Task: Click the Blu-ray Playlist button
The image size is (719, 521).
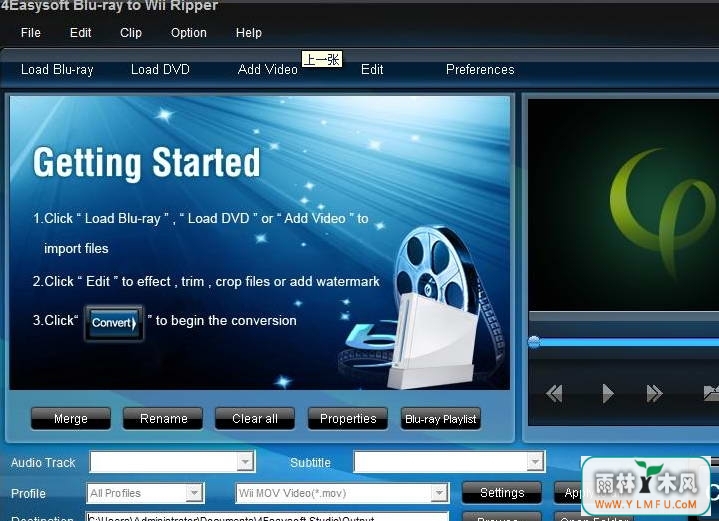Action: coord(441,419)
